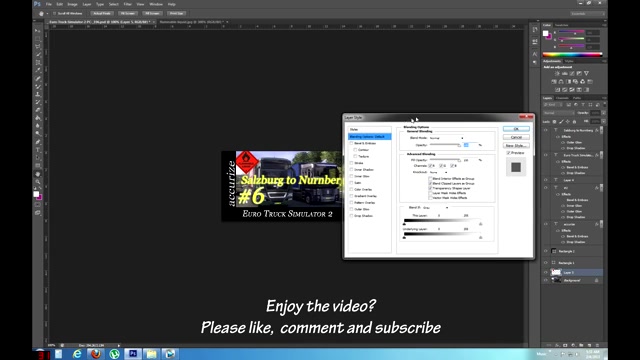Select the Layer 5 thumbnail
Image resolution: width=640 pixels, height=360 pixels.
556,272
